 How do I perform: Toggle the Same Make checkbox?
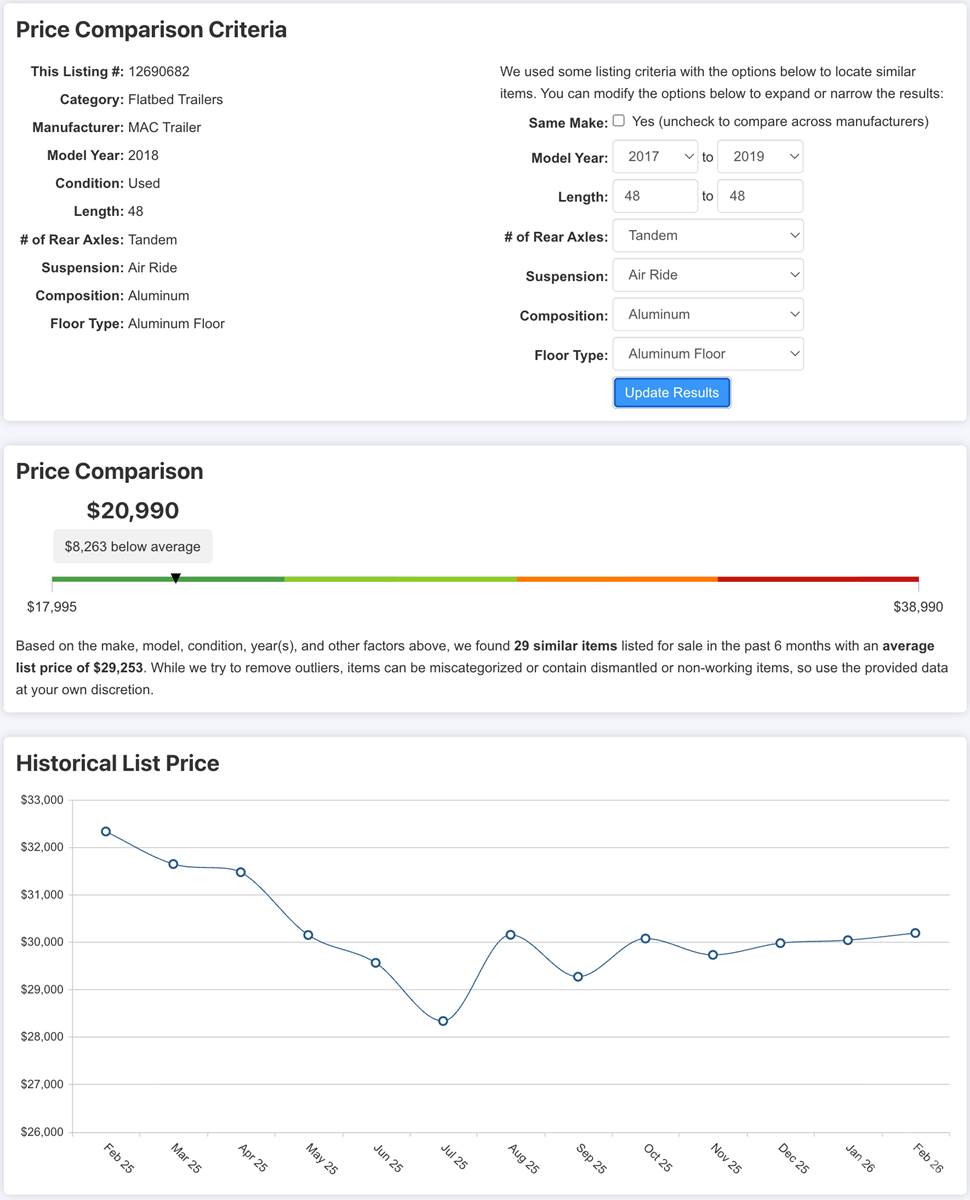point(619,121)
